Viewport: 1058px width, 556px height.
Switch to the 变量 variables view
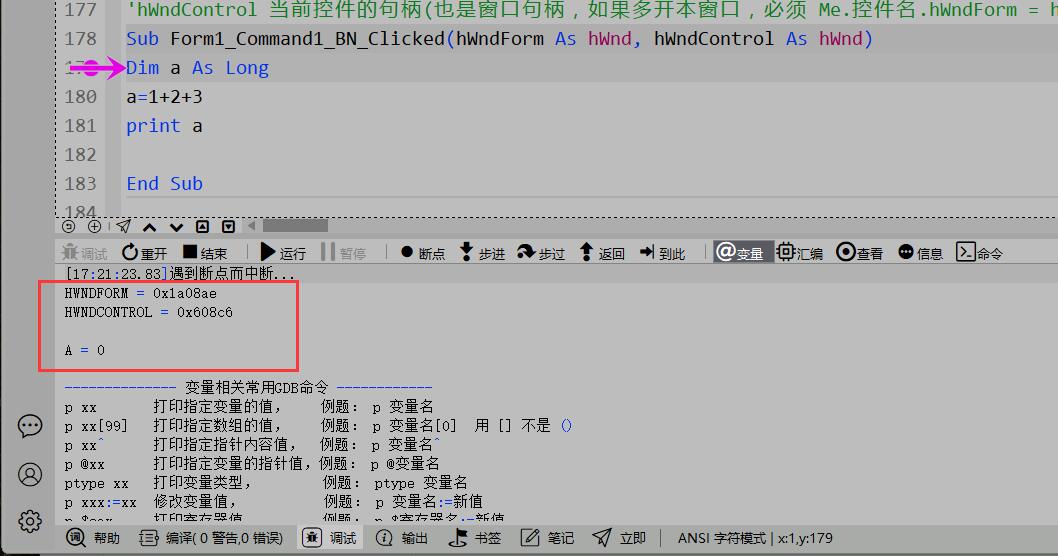pos(739,253)
